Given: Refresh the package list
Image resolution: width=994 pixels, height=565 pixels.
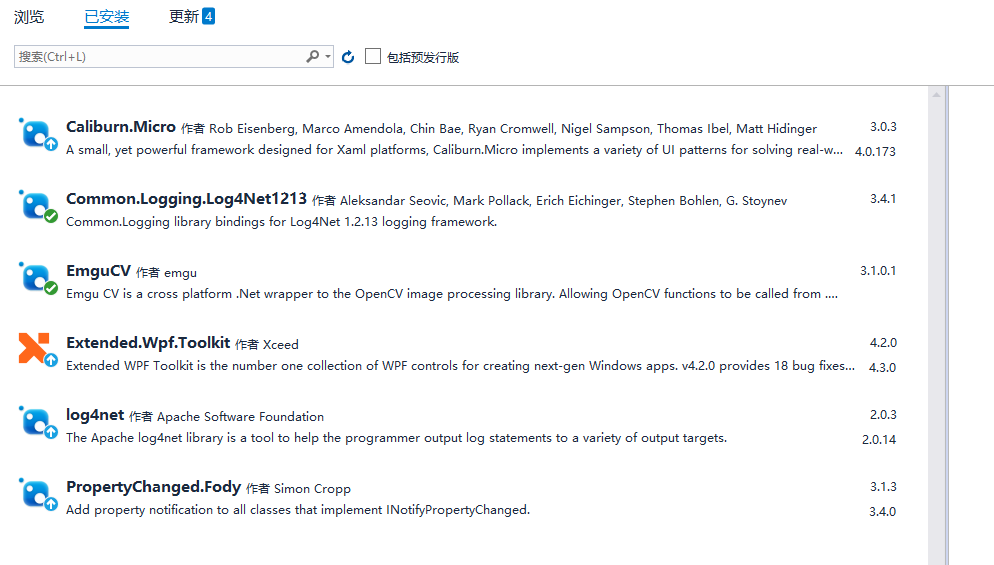Looking at the screenshot, I should (x=348, y=57).
